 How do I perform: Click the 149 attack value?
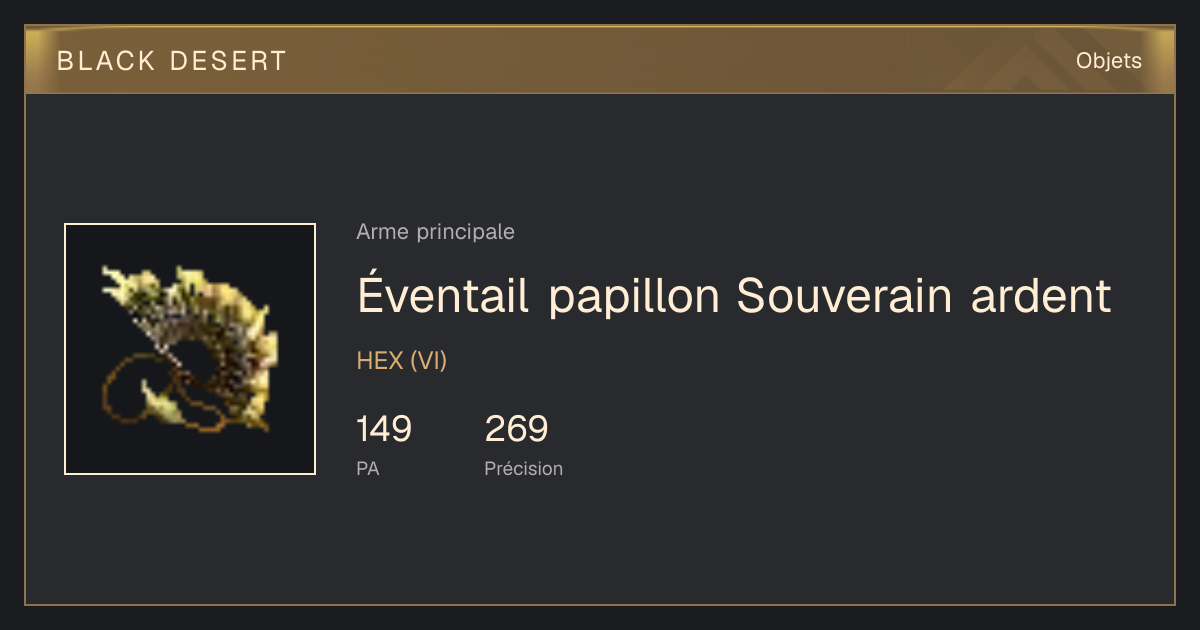tap(384, 430)
